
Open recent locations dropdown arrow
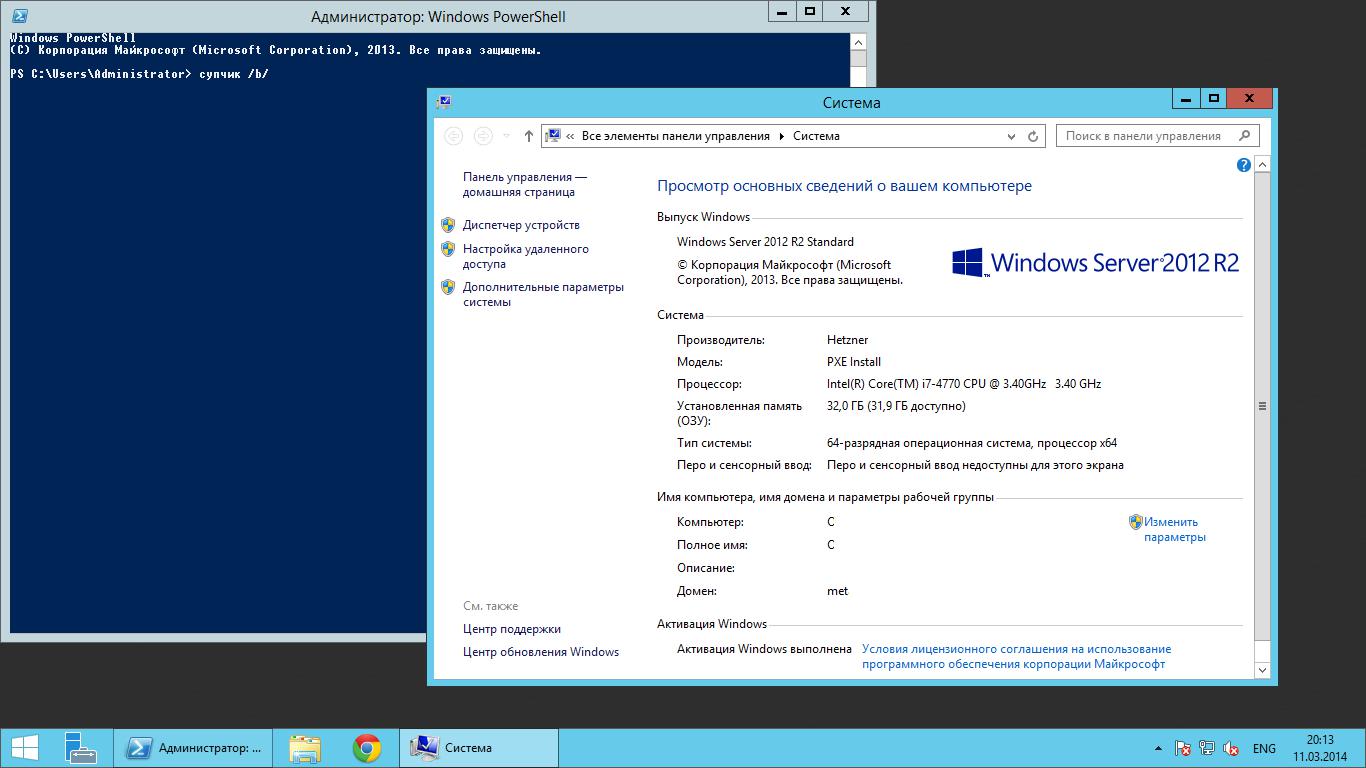[506, 136]
